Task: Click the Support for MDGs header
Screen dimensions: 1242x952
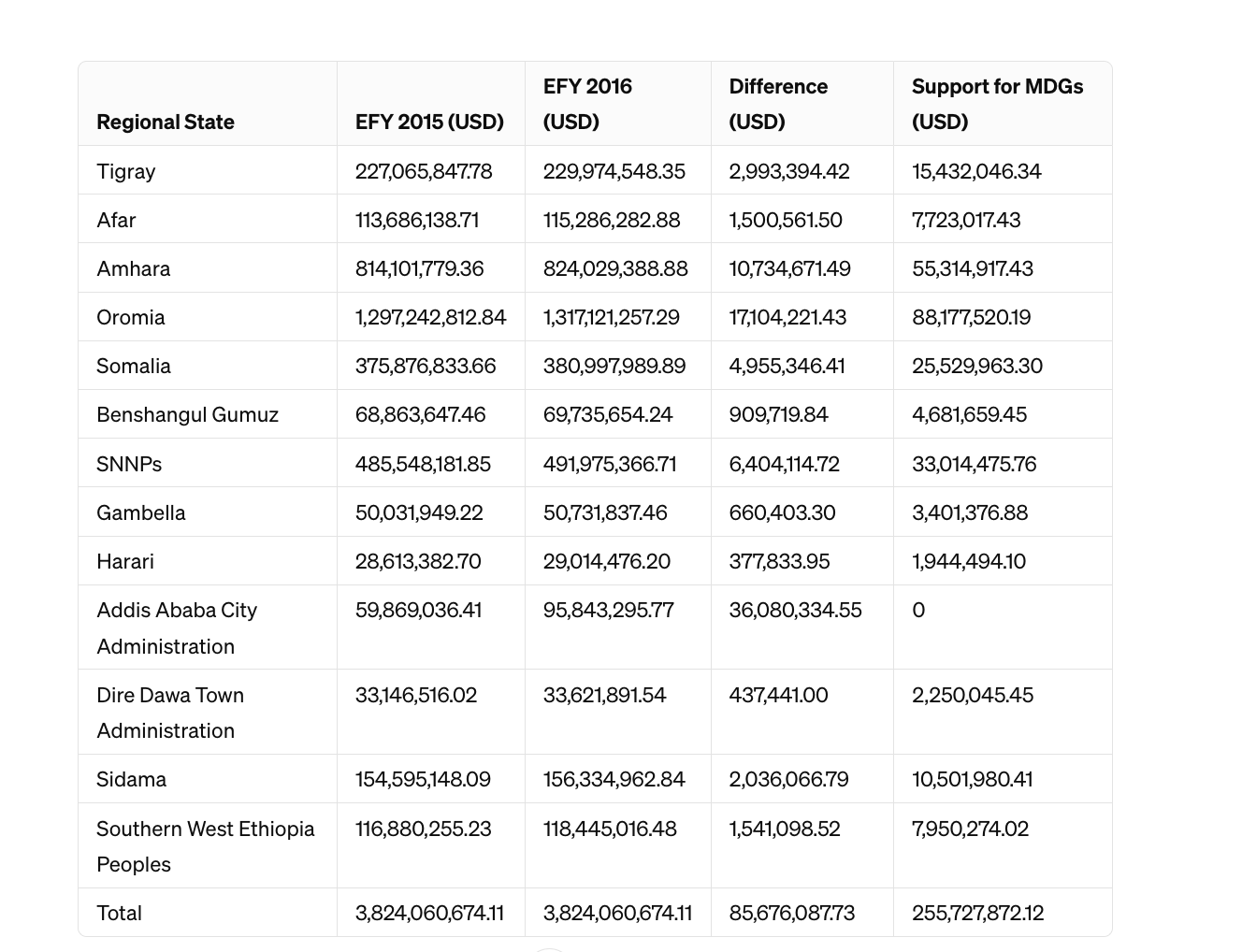Action: coord(997,104)
